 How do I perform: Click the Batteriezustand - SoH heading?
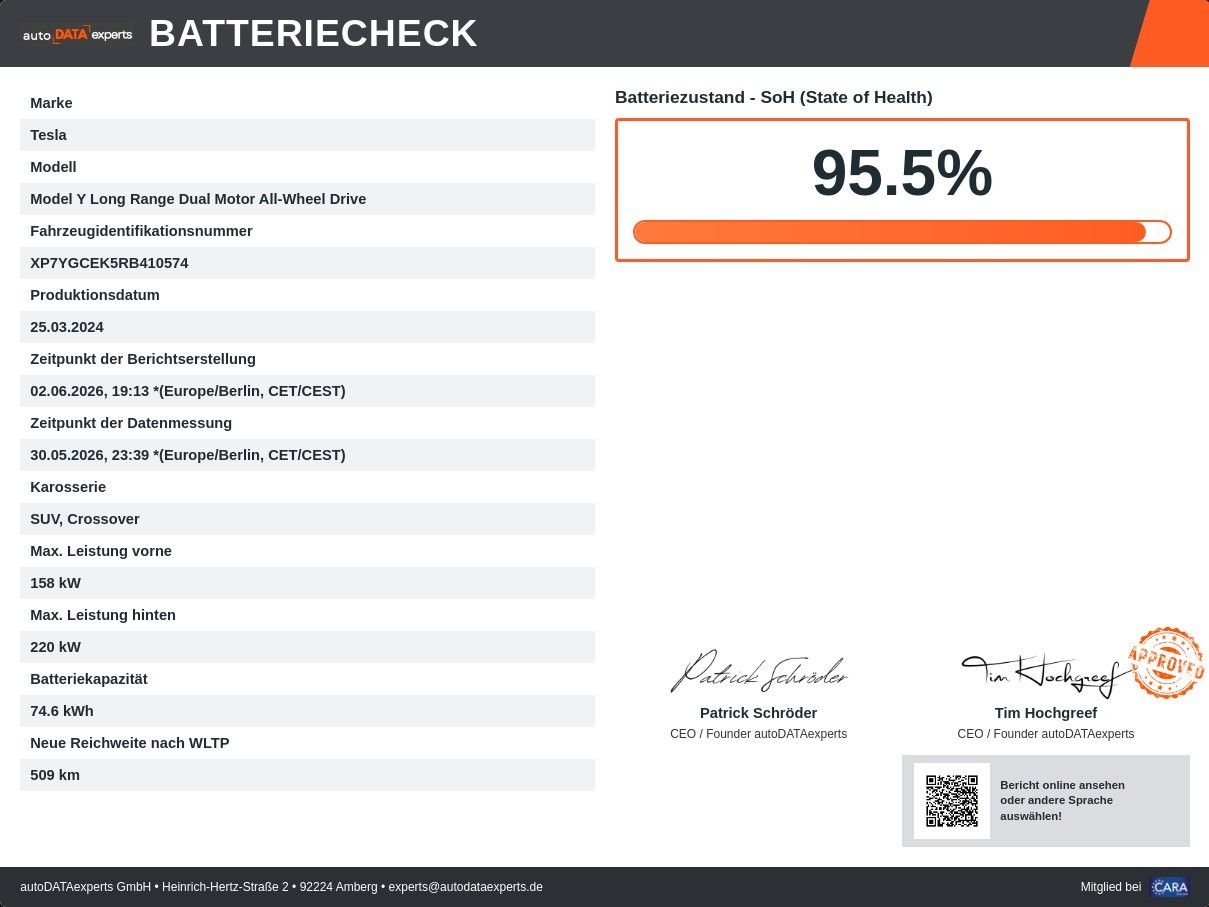tap(774, 97)
